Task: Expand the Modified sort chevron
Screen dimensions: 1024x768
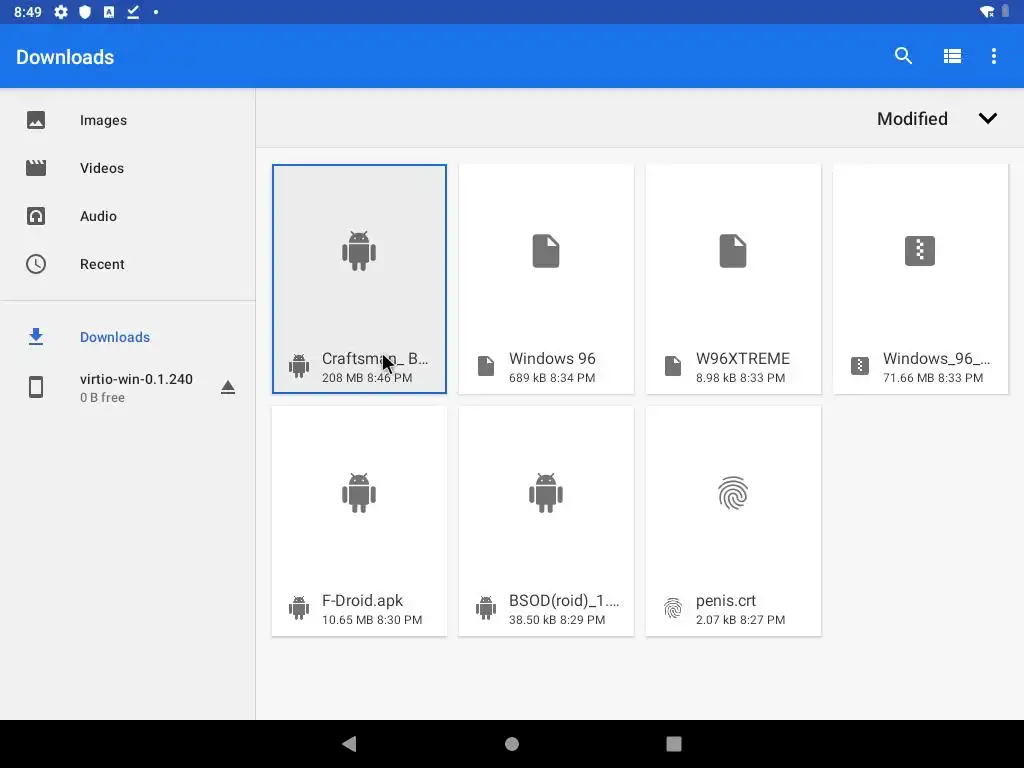Action: [x=987, y=118]
